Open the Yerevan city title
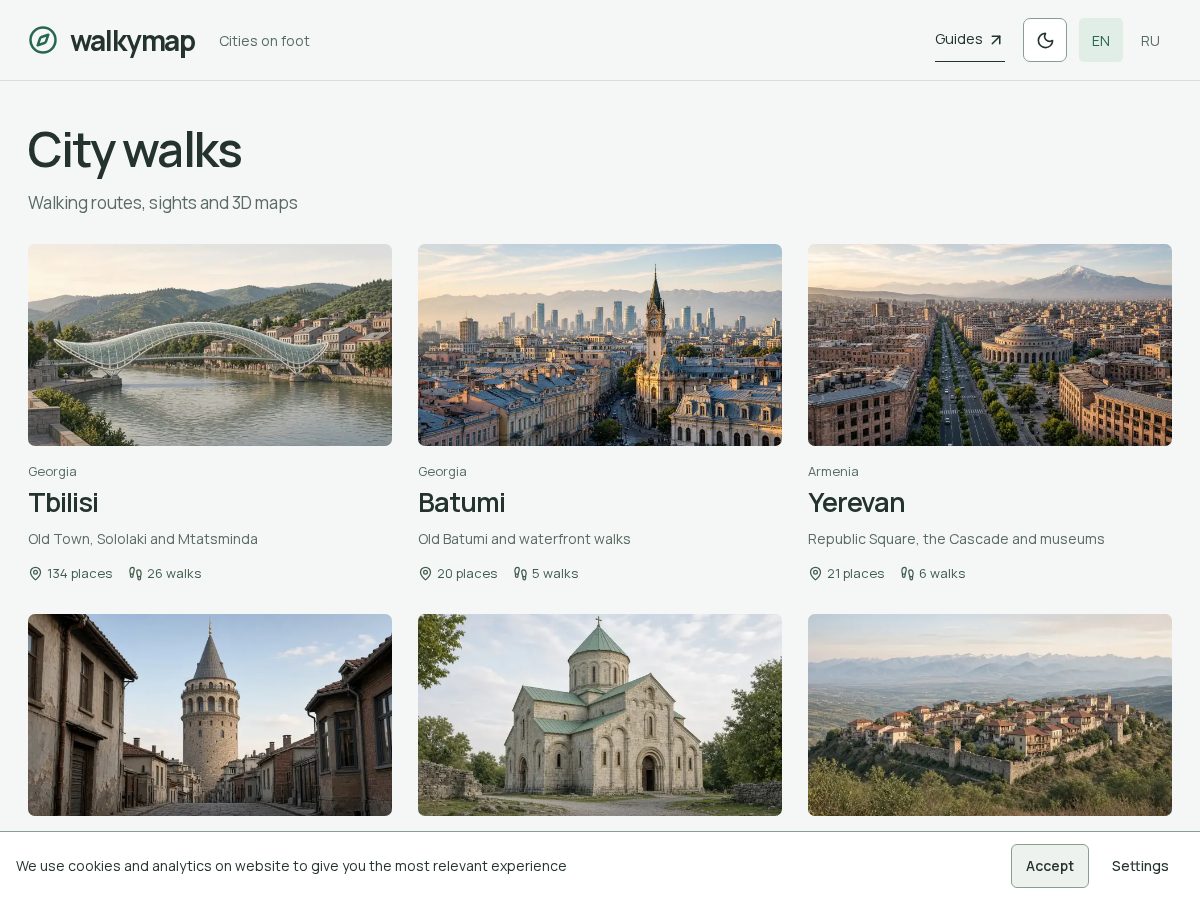Screen dimensions: 1200x900 [x=856, y=502]
